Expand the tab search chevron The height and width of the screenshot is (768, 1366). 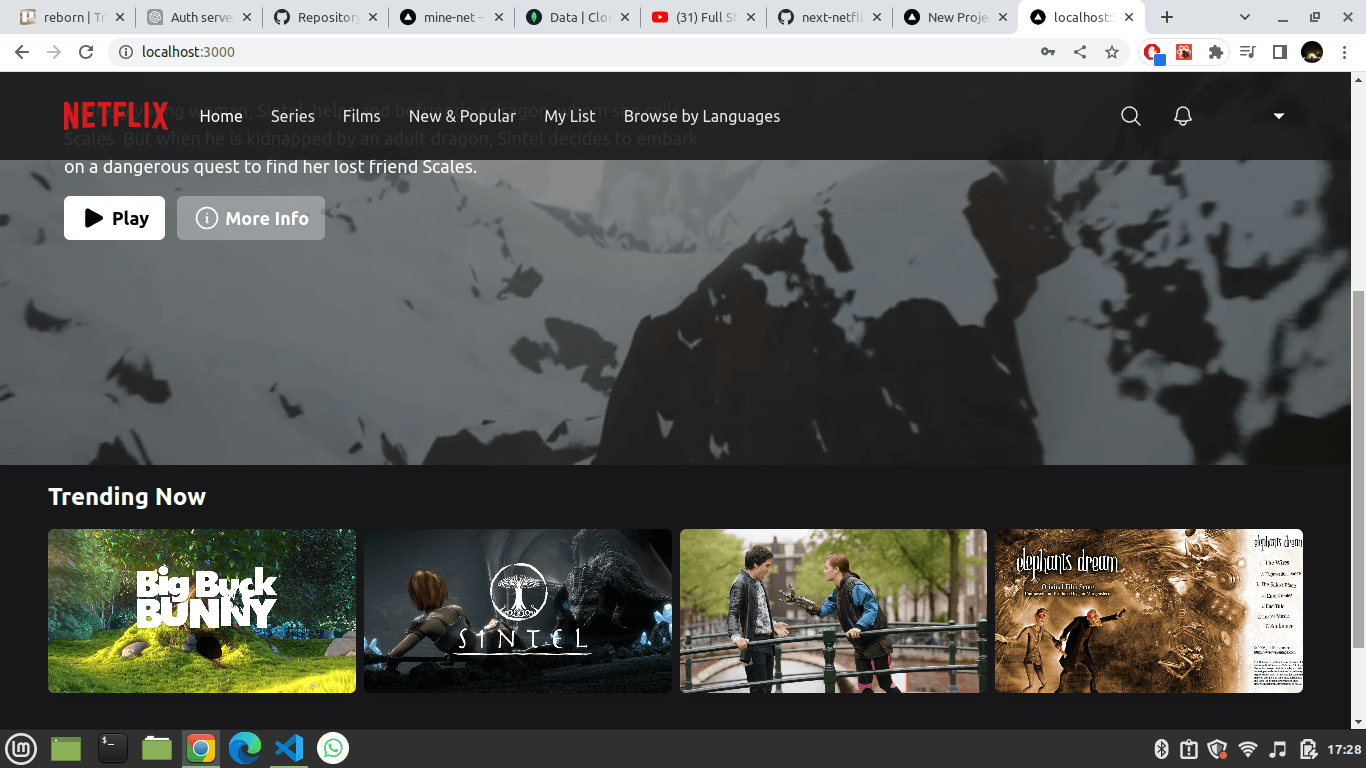(1245, 17)
